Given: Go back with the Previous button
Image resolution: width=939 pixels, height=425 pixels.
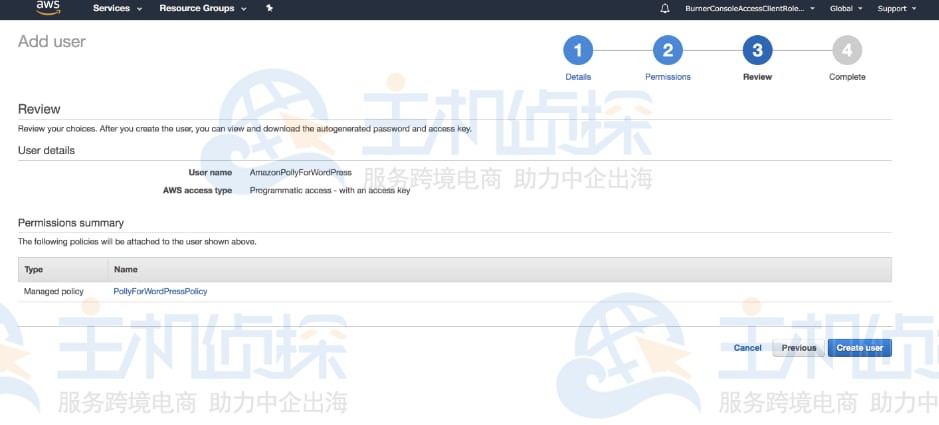Looking at the screenshot, I should (798, 348).
